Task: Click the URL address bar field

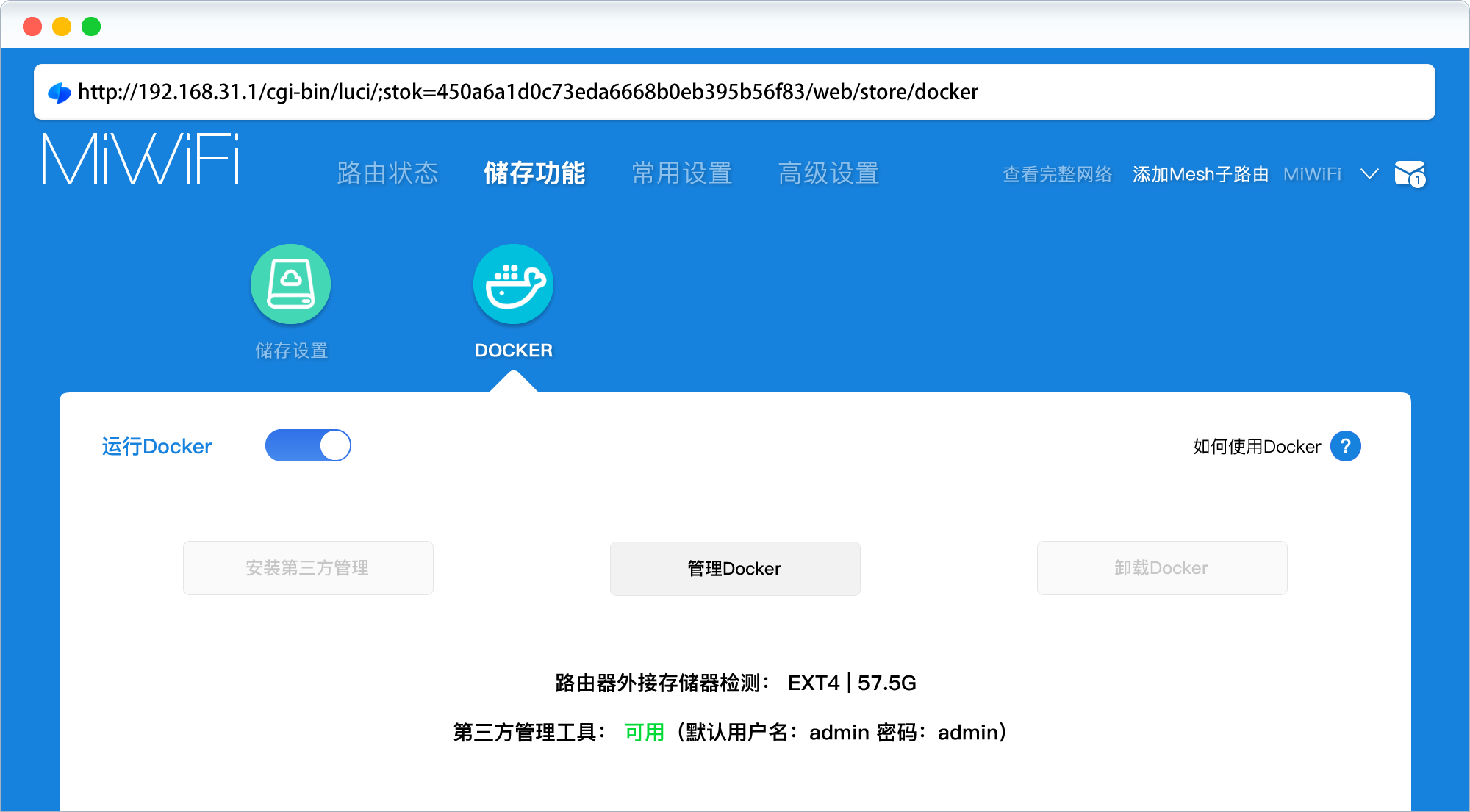Action: tap(735, 92)
